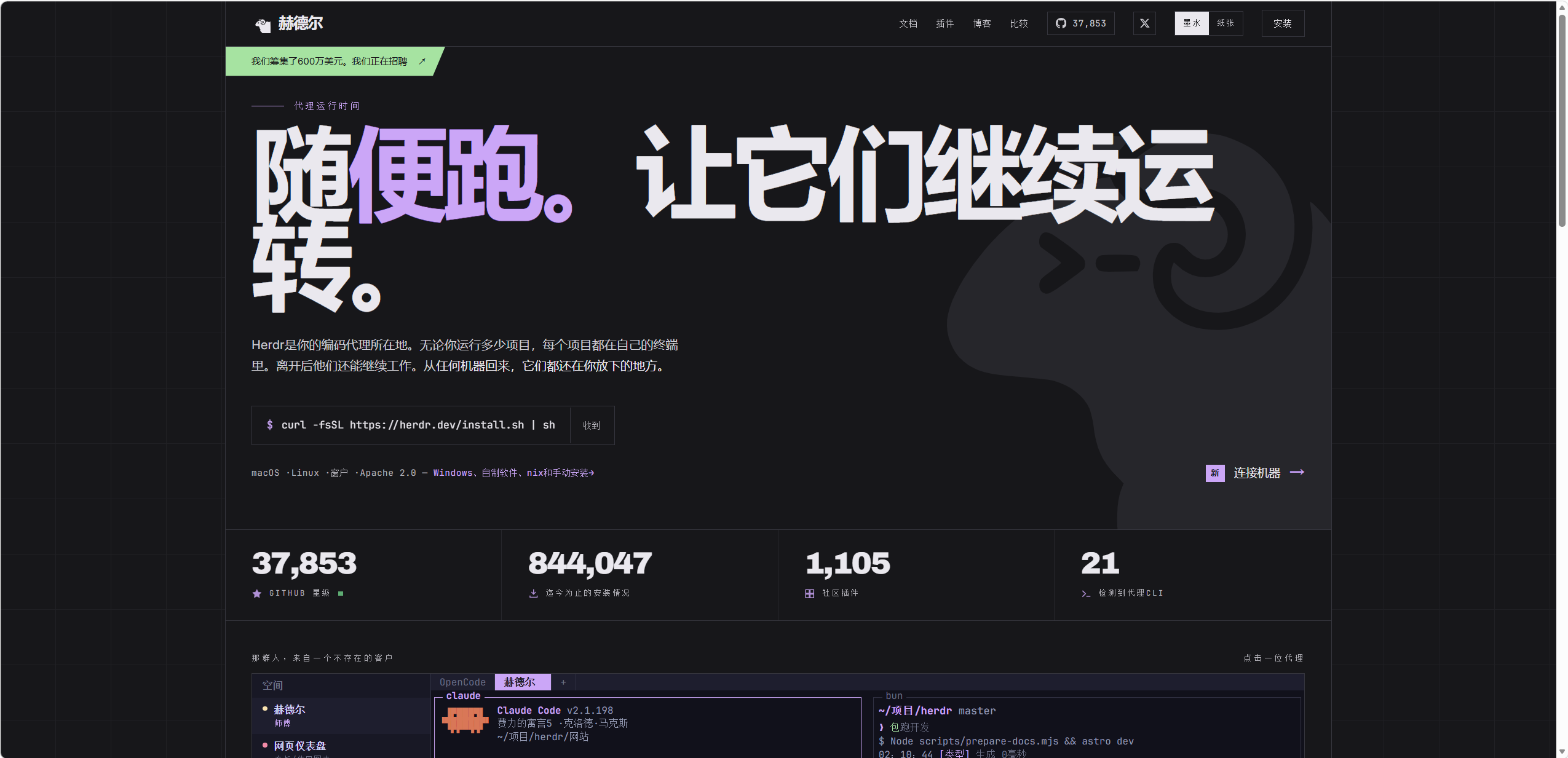Viewport: 1568px width, 758px height.
Task: Open the 文档 navigation item
Action: point(908,23)
